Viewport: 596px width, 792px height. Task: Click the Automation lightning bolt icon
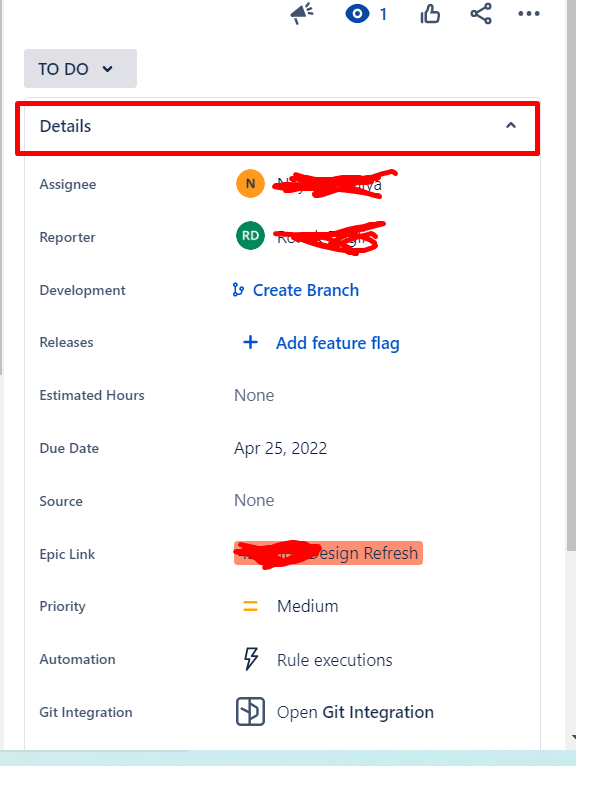[251, 659]
